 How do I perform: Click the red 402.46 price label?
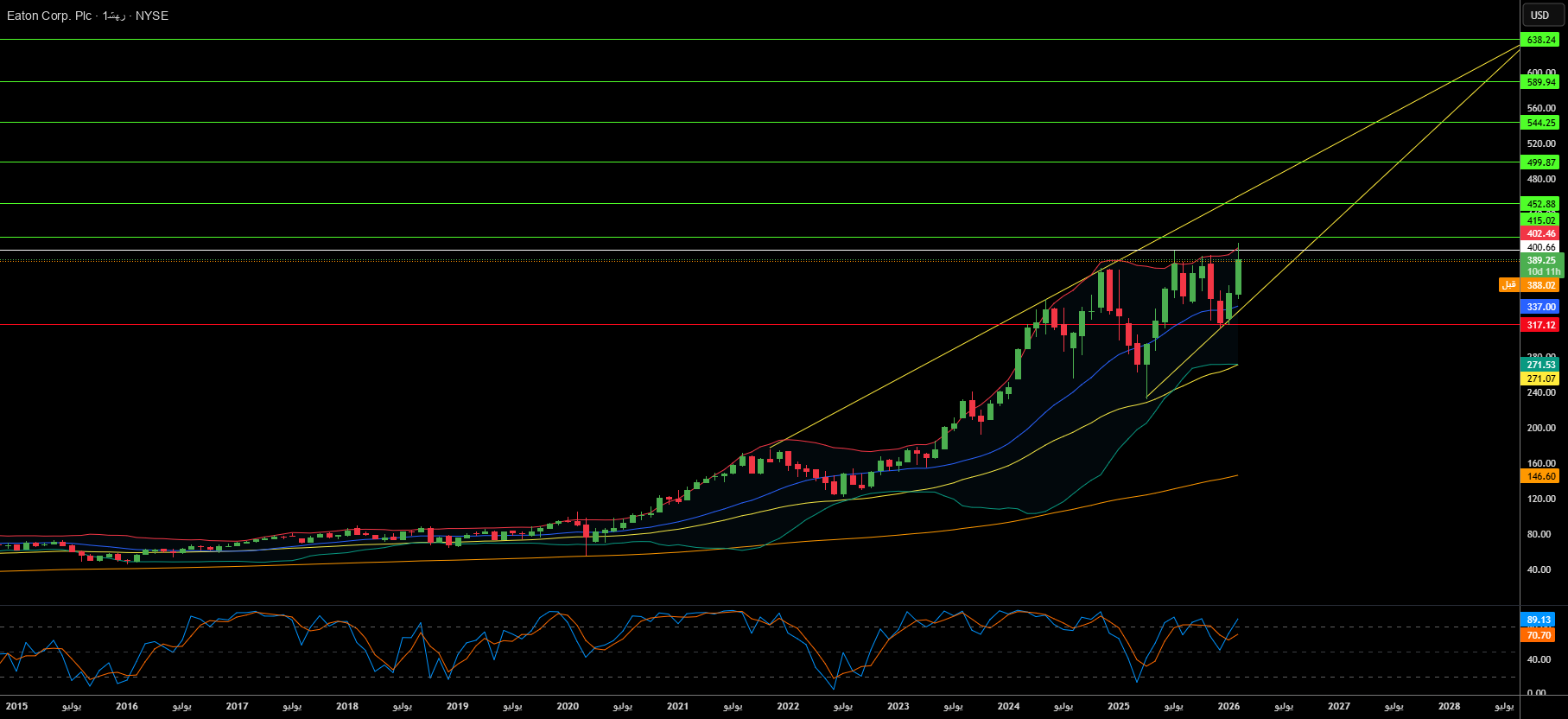coord(1540,233)
